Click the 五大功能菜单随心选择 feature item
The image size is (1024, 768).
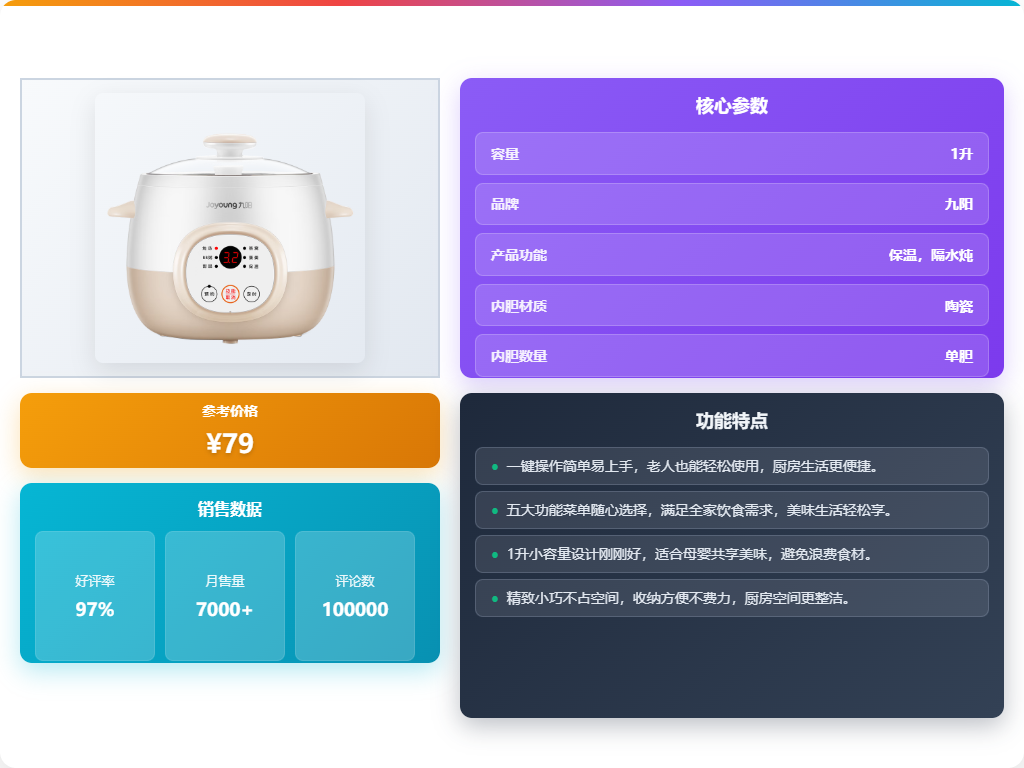point(731,510)
